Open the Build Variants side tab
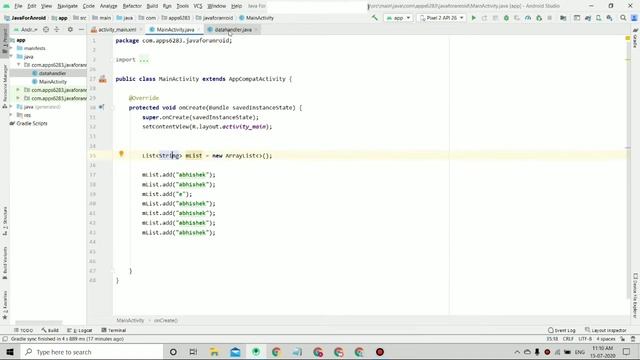Viewport: 640px width, 360px height. point(5,263)
